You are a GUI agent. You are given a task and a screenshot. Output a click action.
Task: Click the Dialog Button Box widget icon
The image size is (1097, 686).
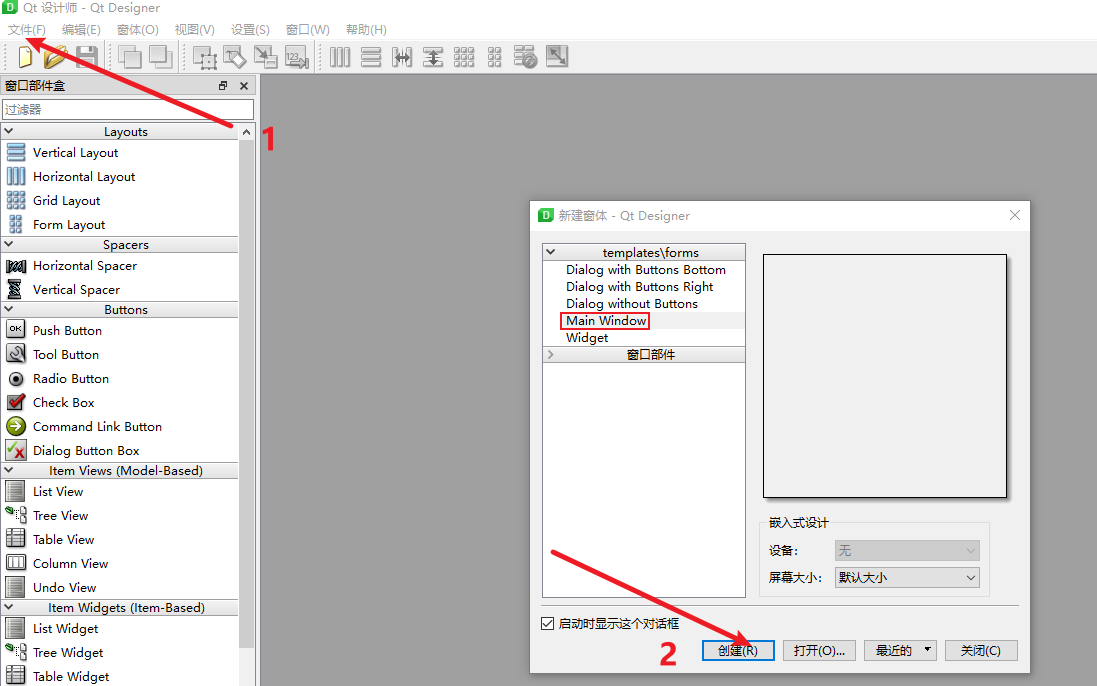[x=16, y=450]
